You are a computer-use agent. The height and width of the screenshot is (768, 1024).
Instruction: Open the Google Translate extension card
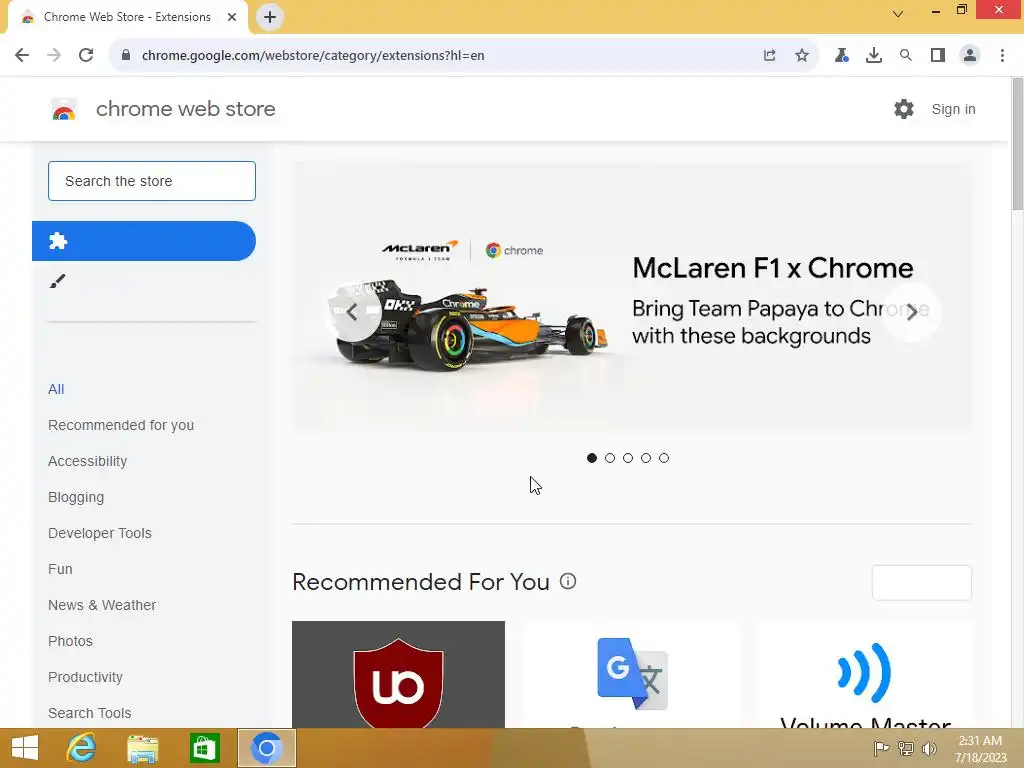[x=632, y=675]
